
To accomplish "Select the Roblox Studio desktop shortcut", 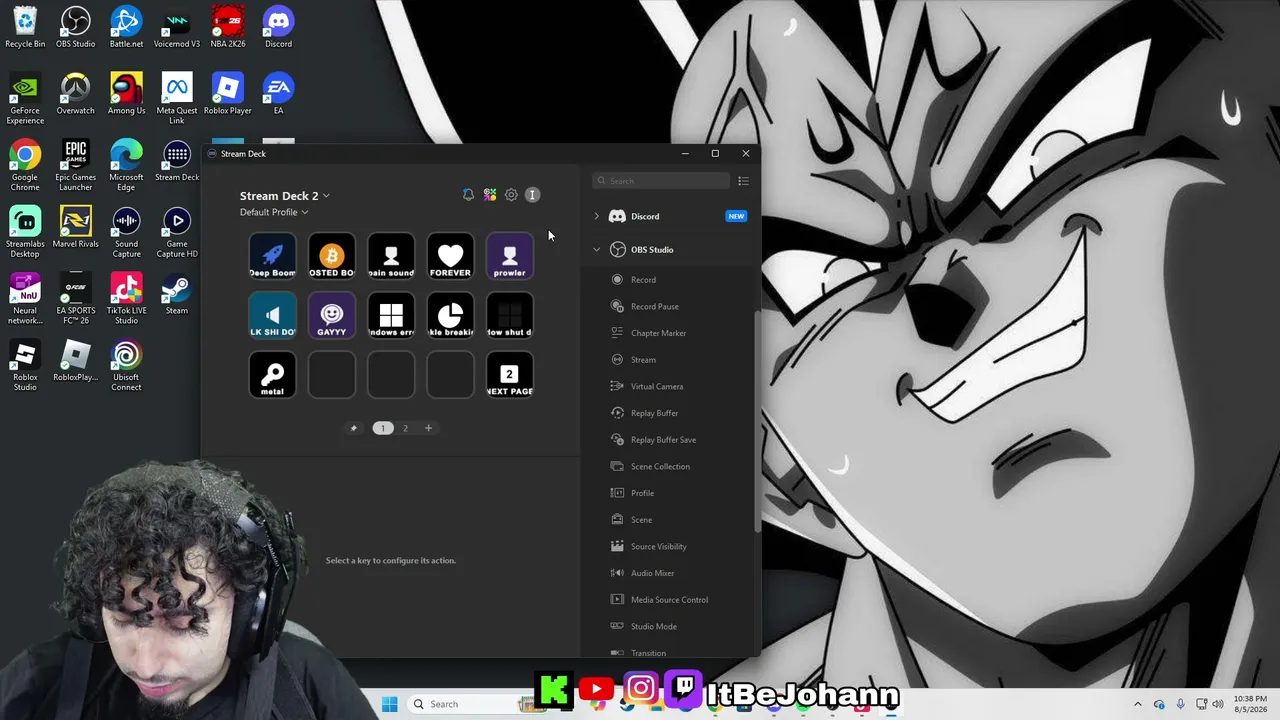I will tap(25, 366).
